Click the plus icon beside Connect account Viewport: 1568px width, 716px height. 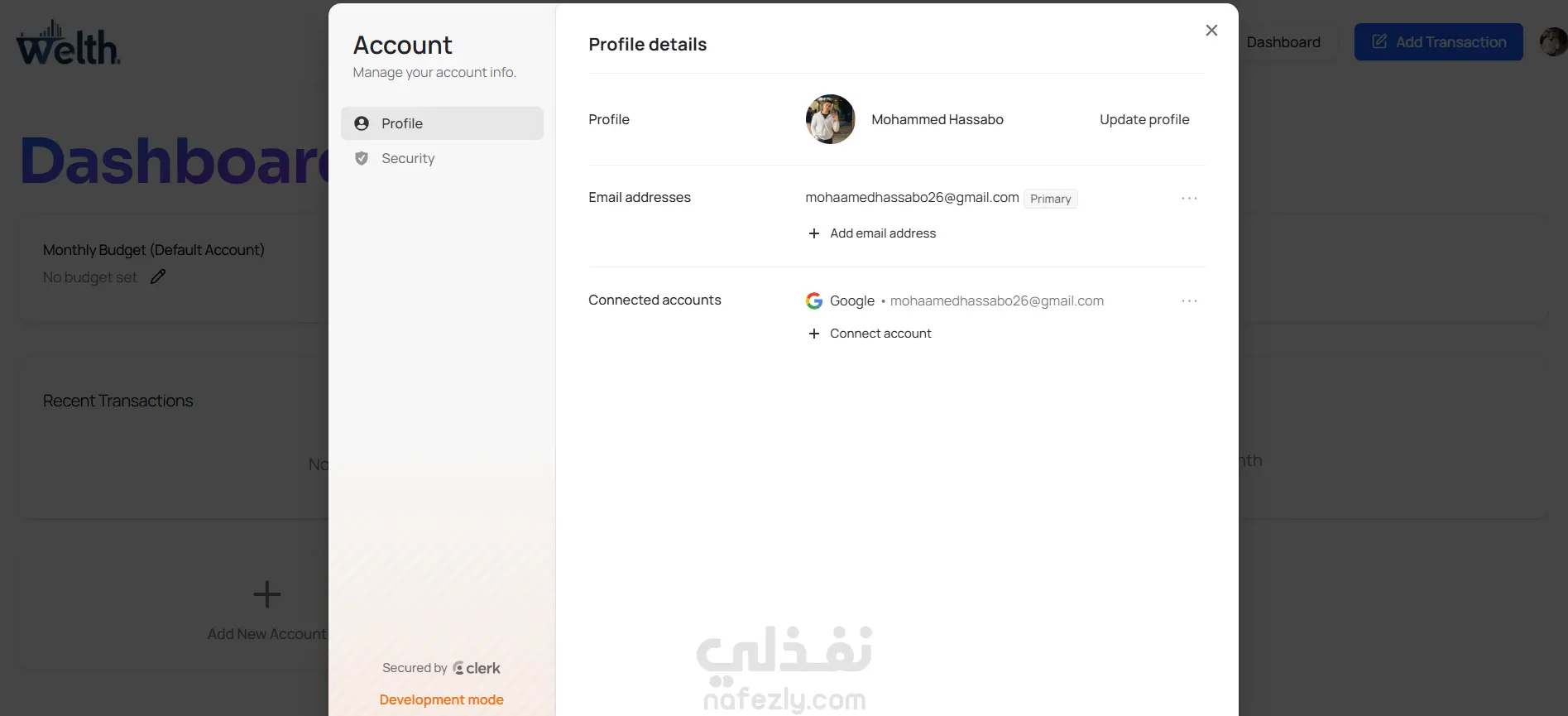pyautogui.click(x=814, y=334)
